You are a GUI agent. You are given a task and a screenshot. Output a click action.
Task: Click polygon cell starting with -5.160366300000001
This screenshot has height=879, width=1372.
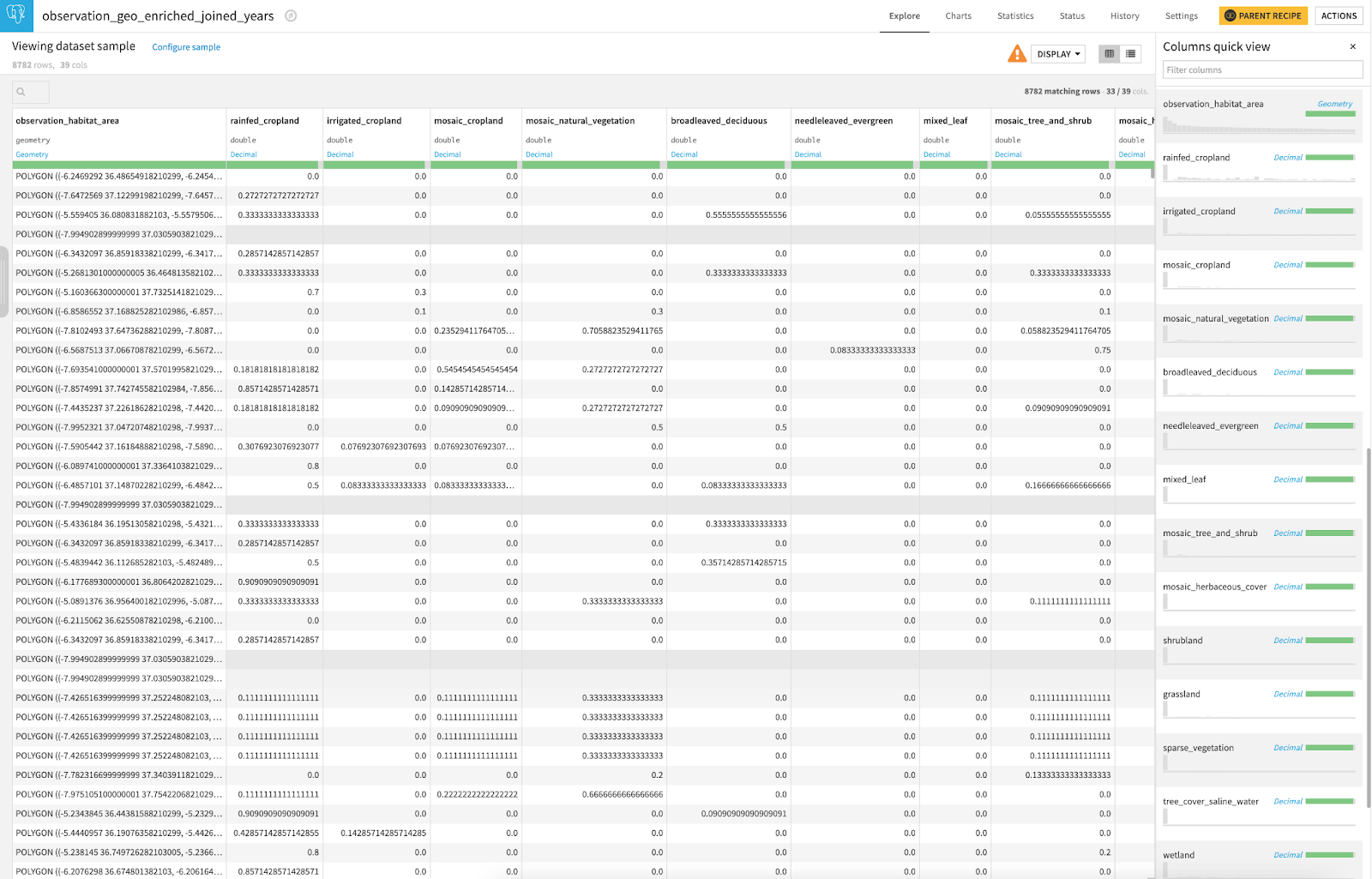point(119,292)
